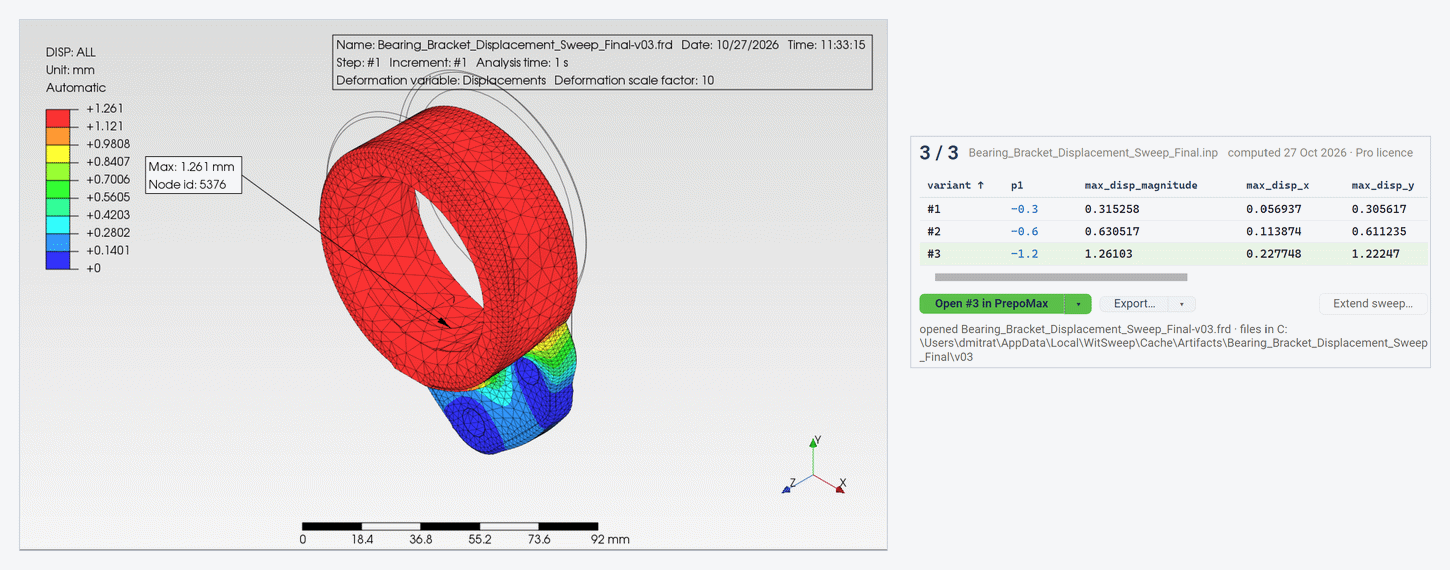The image size is (1450, 570).
Task: Open the p1 value -0.6 link
Action: pyautogui.click(x=1024, y=231)
